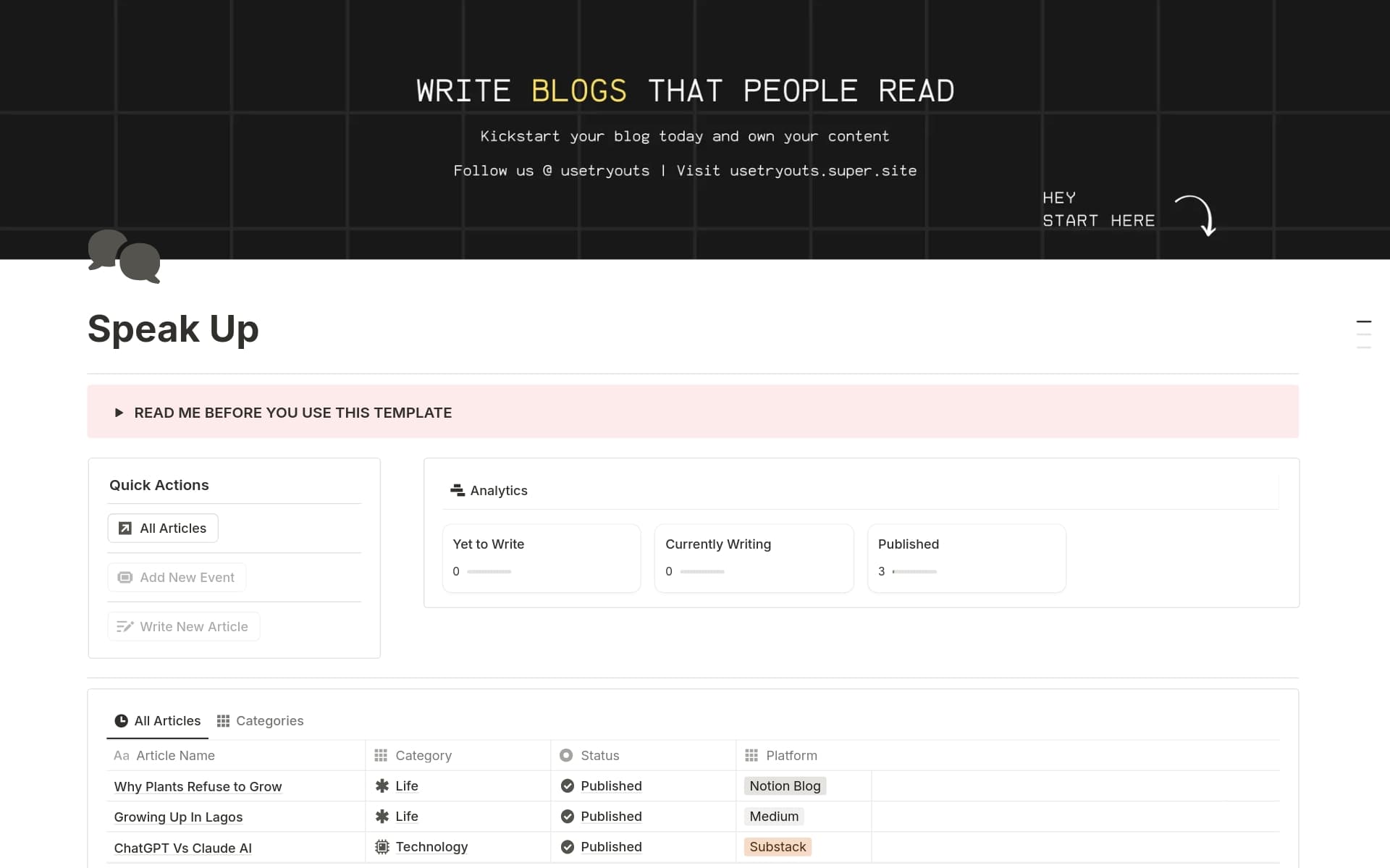Image resolution: width=1390 pixels, height=868 pixels.
Task: Switch to the Categories tab
Action: pyautogui.click(x=269, y=720)
